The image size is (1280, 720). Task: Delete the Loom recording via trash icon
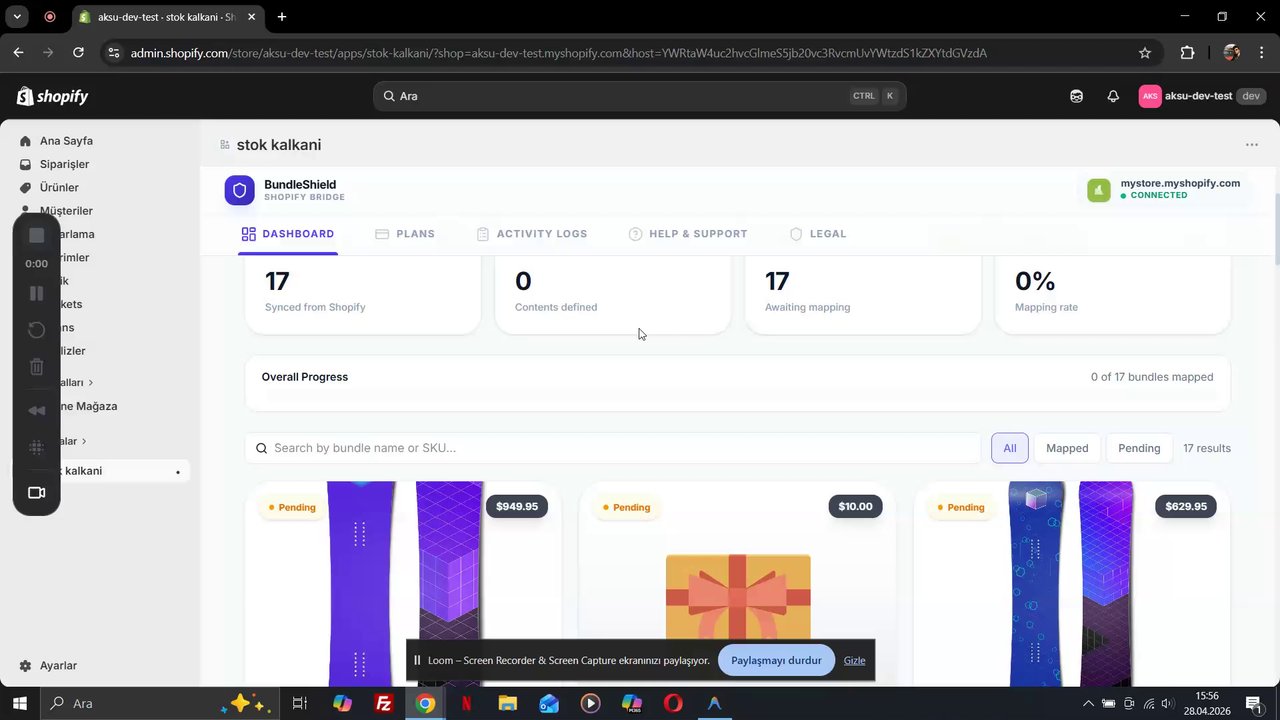(x=36, y=367)
